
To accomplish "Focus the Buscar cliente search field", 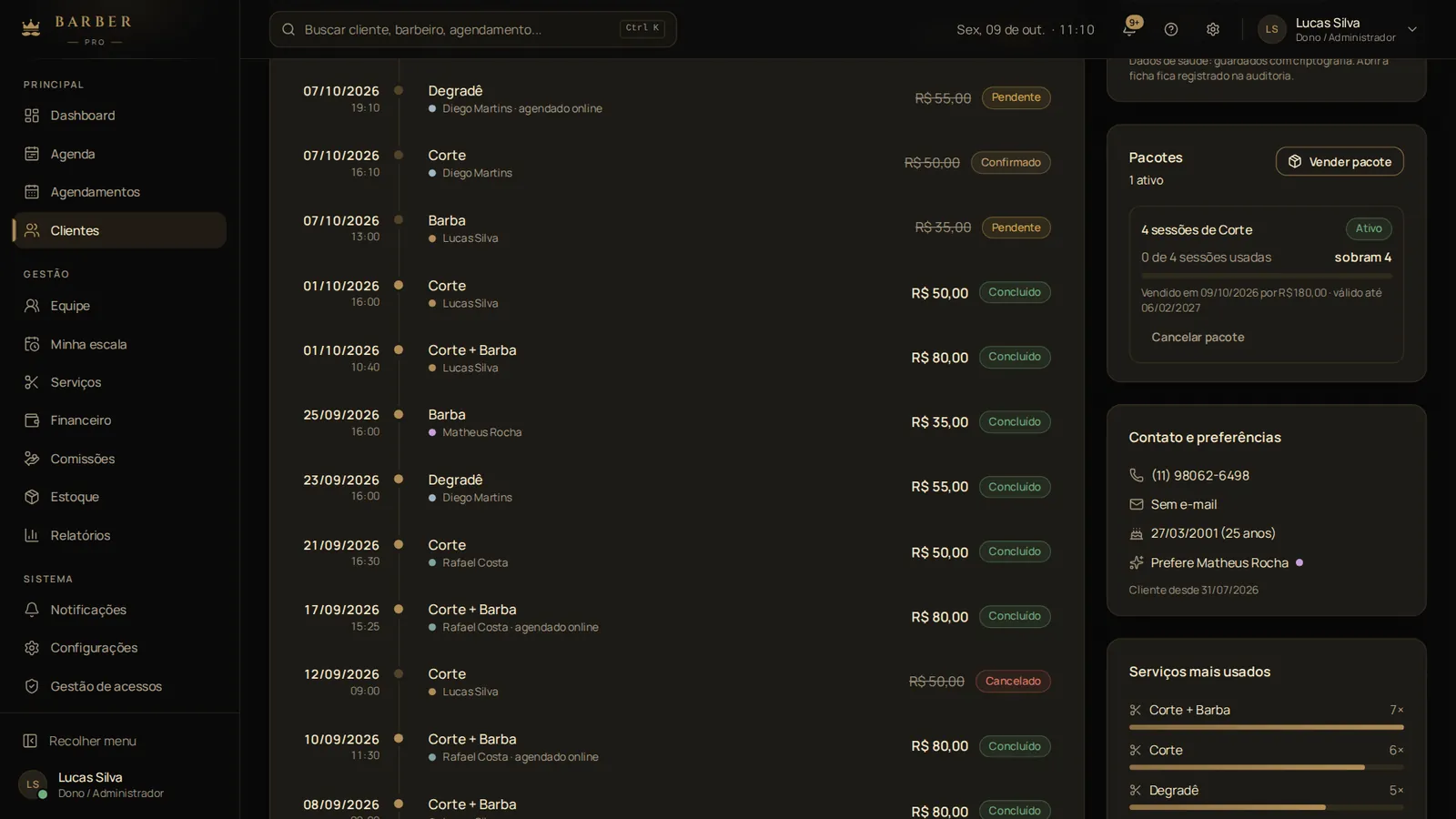I will 473,29.
